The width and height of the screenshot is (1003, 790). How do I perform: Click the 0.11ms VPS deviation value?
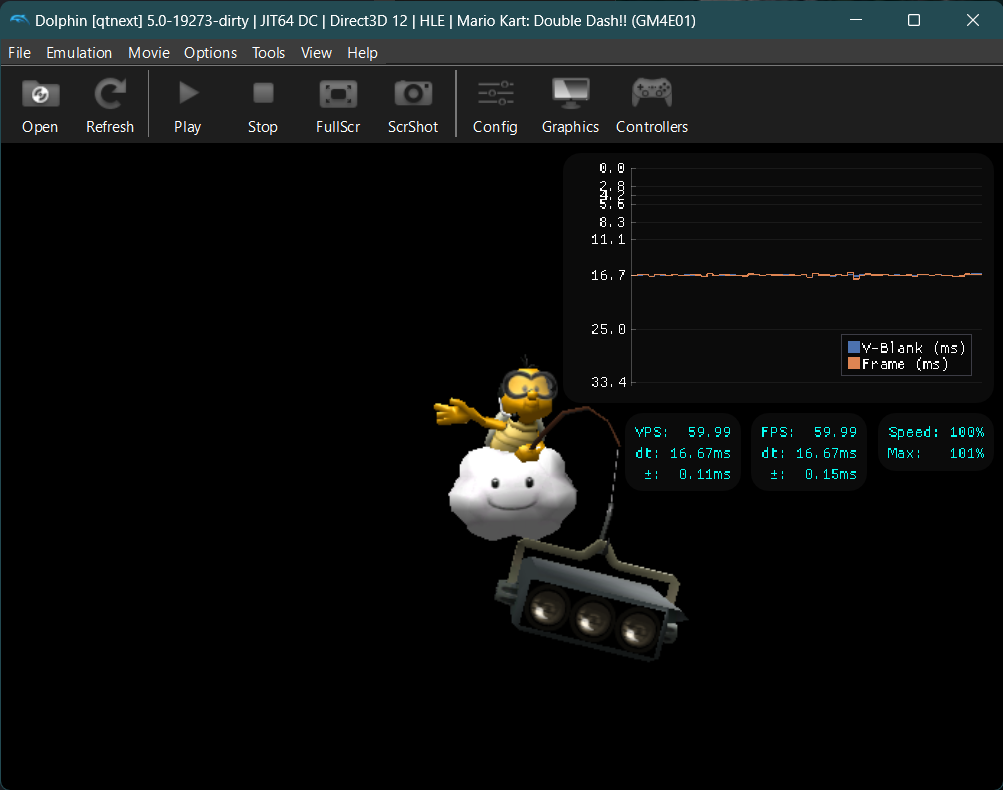[704, 474]
